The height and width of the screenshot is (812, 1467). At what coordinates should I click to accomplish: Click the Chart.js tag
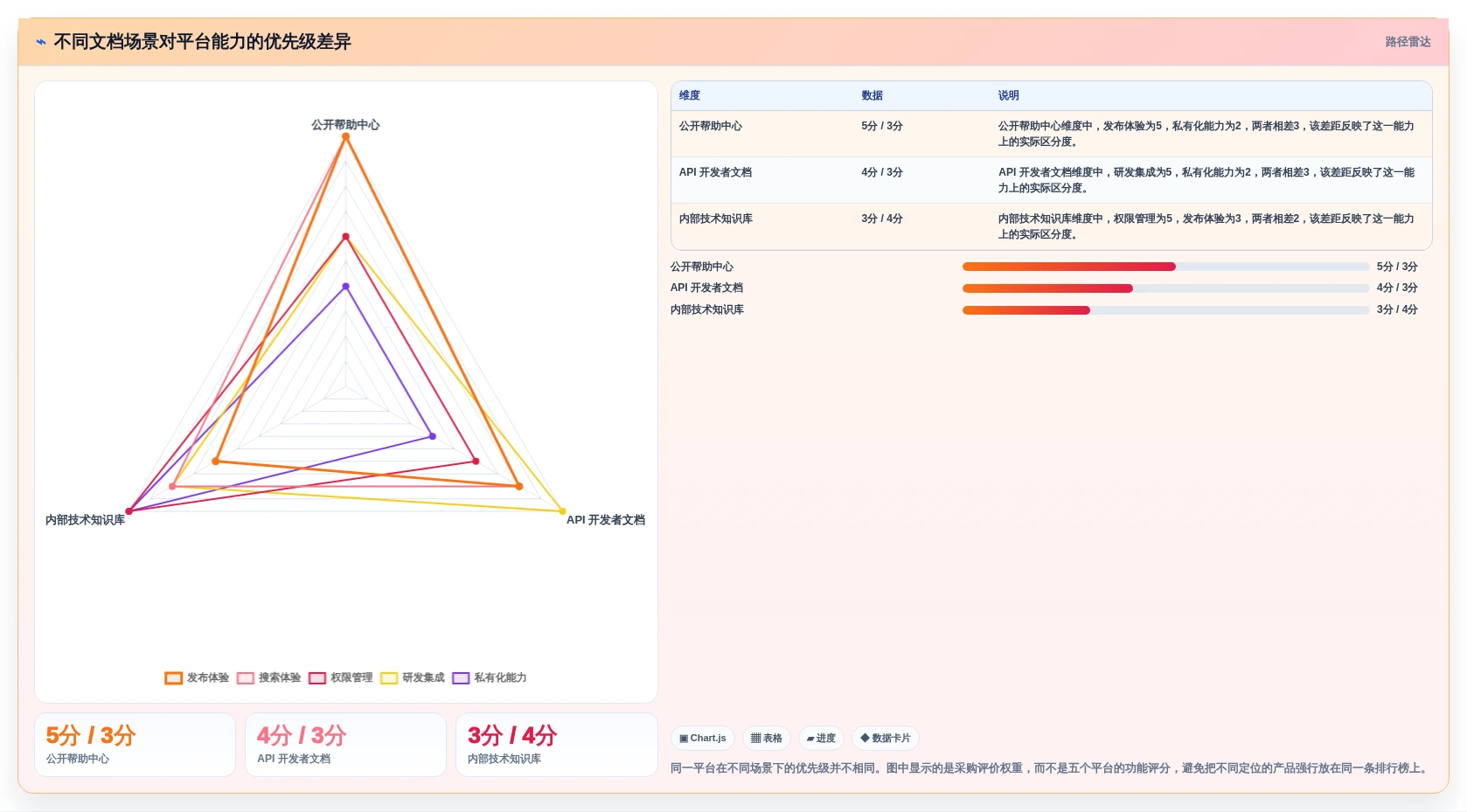click(x=703, y=739)
